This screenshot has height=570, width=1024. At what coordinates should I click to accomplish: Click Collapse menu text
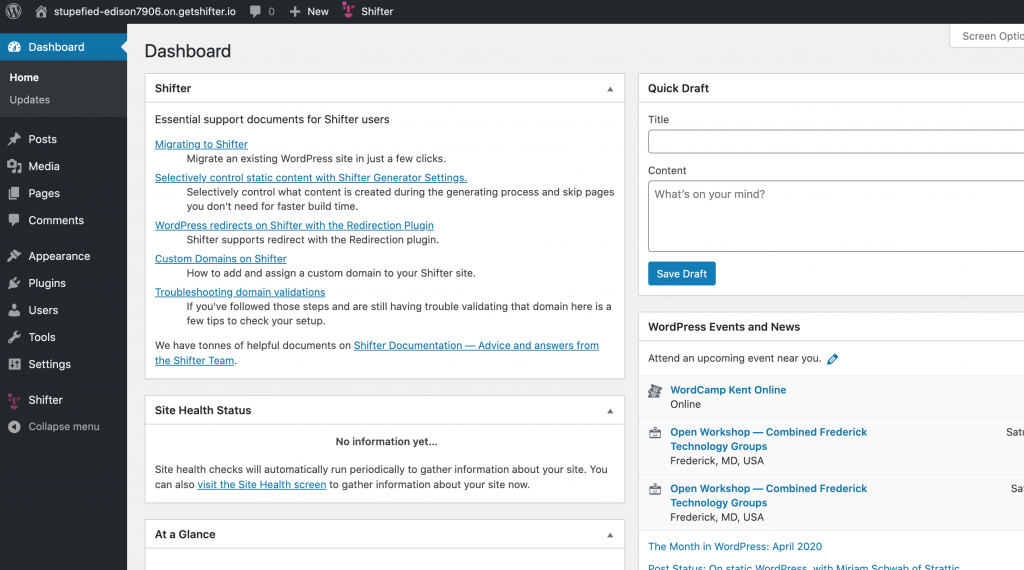pyautogui.click(x=64, y=426)
